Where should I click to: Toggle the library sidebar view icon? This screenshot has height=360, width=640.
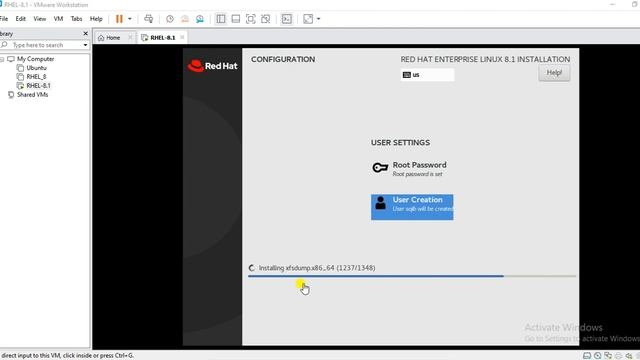221,19
